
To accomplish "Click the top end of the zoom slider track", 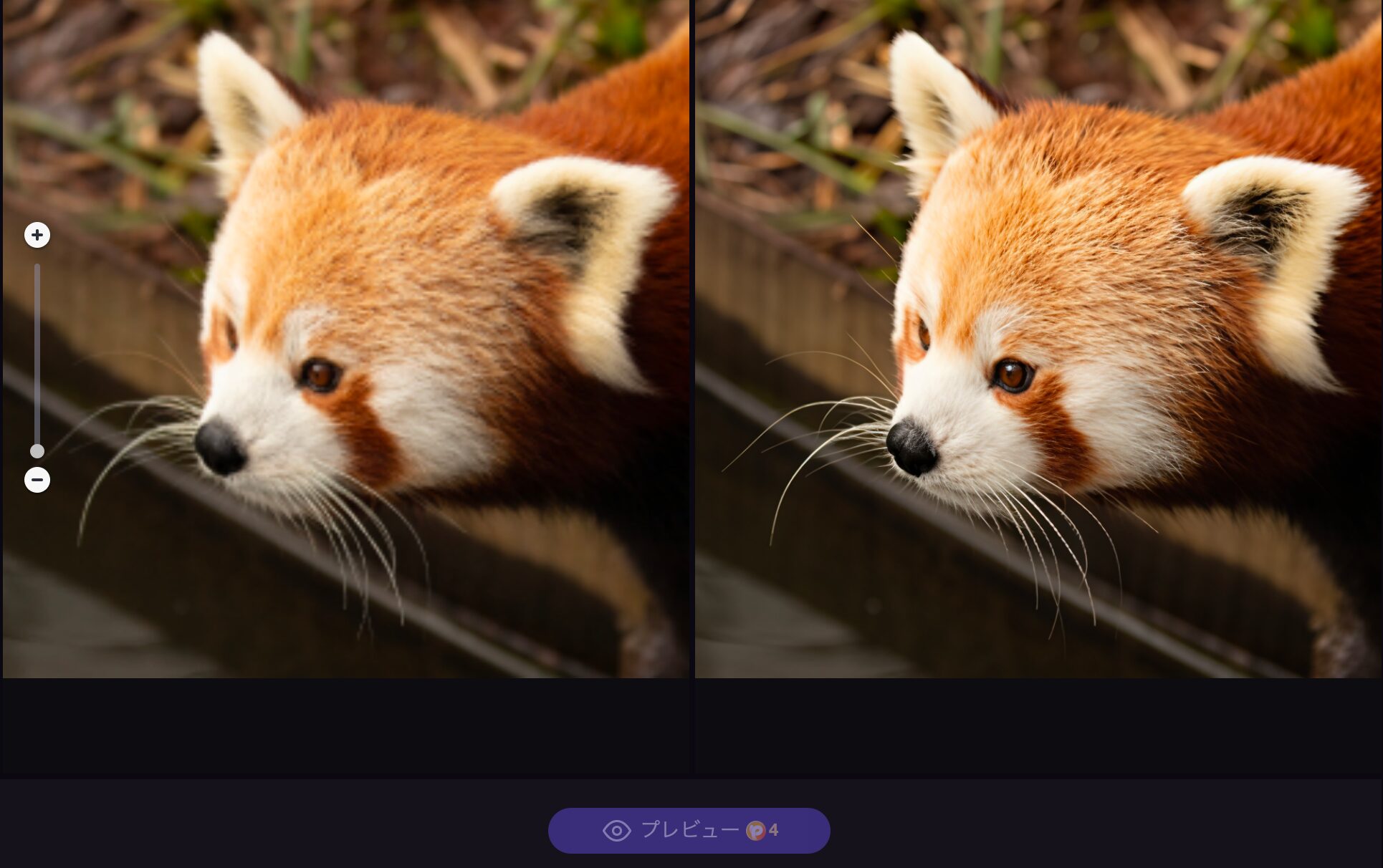I will click(37, 267).
